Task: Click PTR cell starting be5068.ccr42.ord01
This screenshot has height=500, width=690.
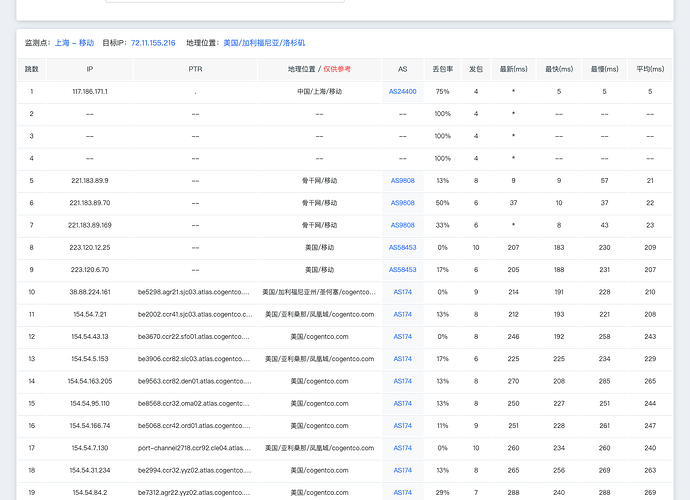Action: point(194,426)
